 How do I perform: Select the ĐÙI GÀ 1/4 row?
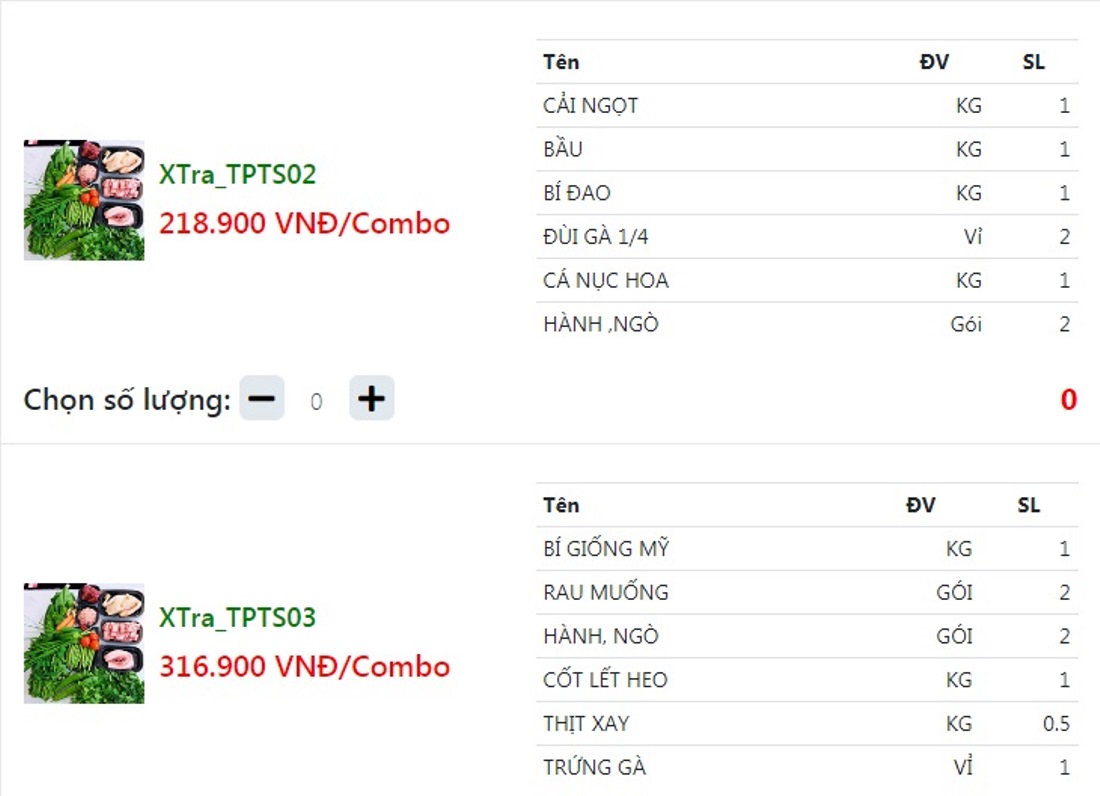pos(807,237)
